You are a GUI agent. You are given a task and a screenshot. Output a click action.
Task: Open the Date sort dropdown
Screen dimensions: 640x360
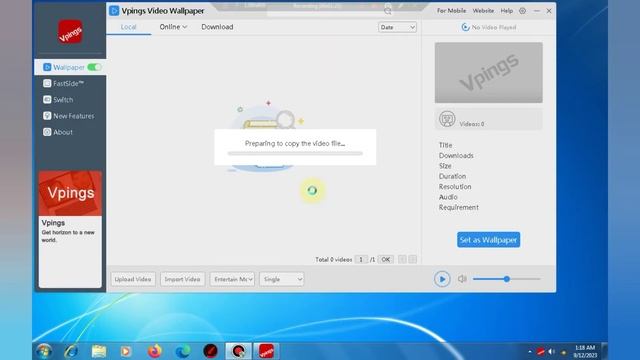pos(397,27)
